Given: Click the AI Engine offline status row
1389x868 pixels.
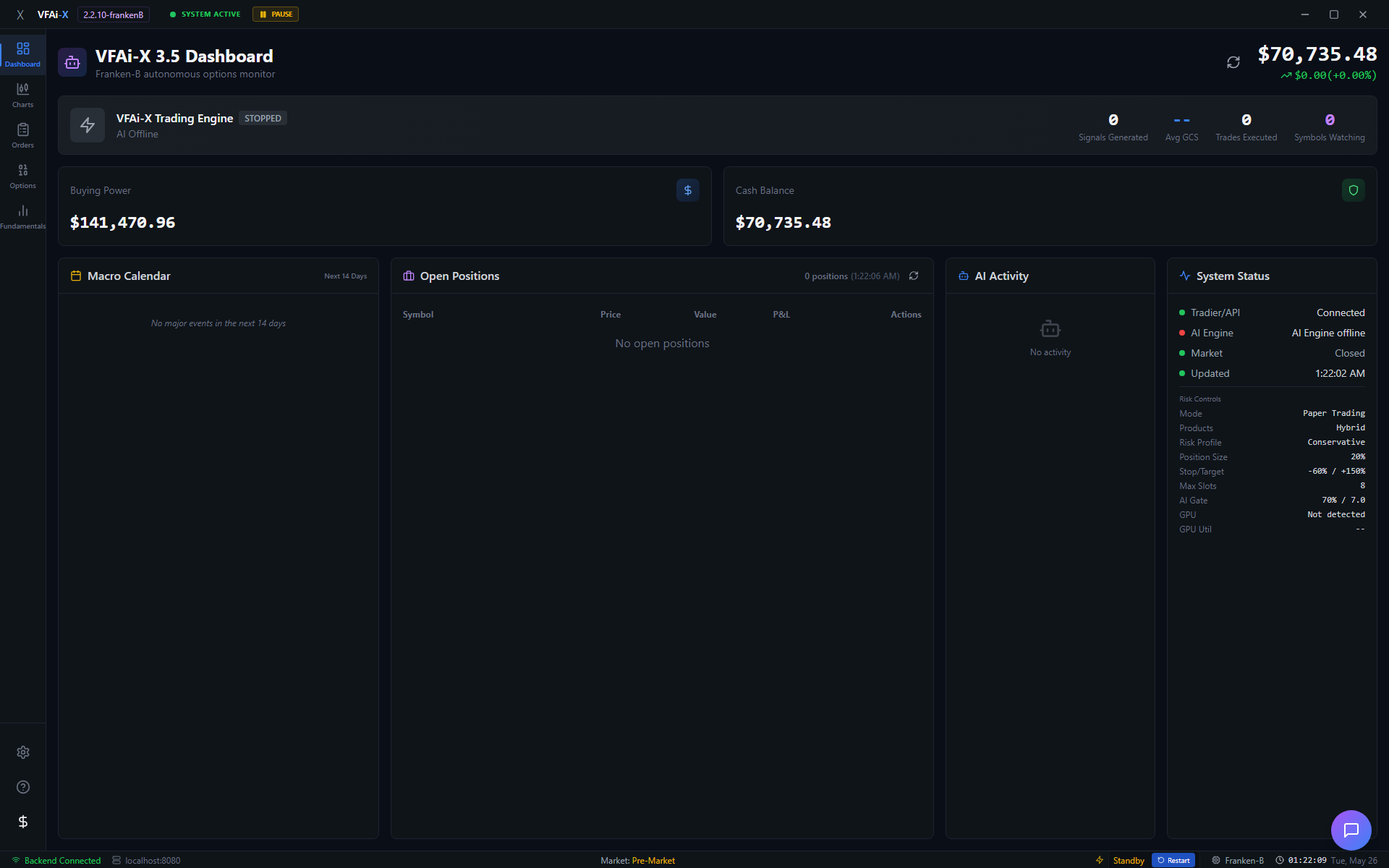Looking at the screenshot, I should (1272, 333).
